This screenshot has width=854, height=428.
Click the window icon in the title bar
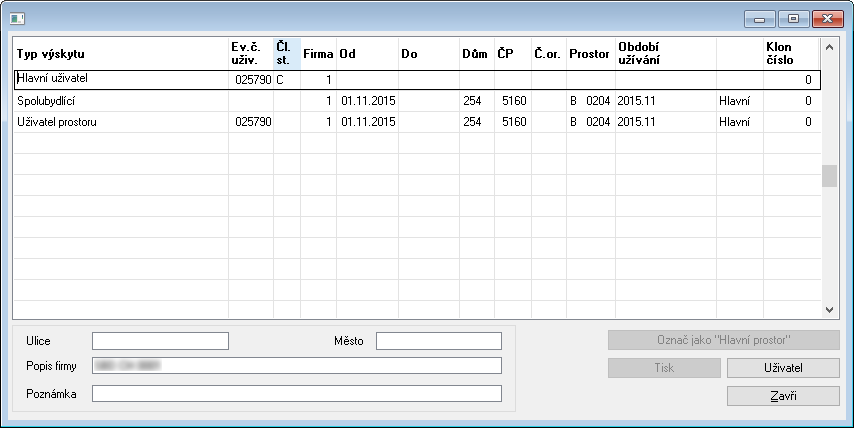click(17, 19)
